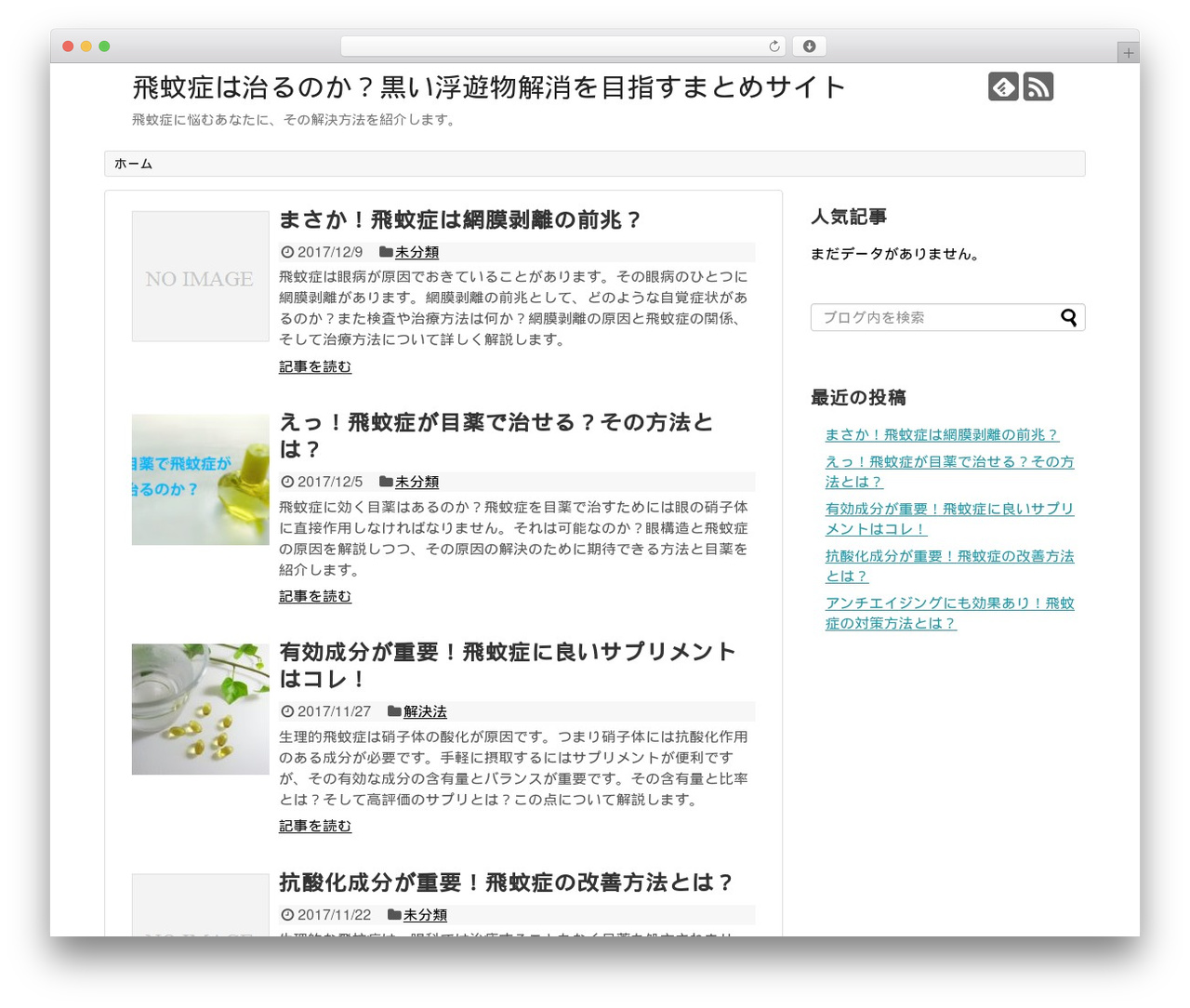Screen dimensions: 1190x1008
Task: Click 未分類 category of 2017/12/9 post
Action: 416,252
